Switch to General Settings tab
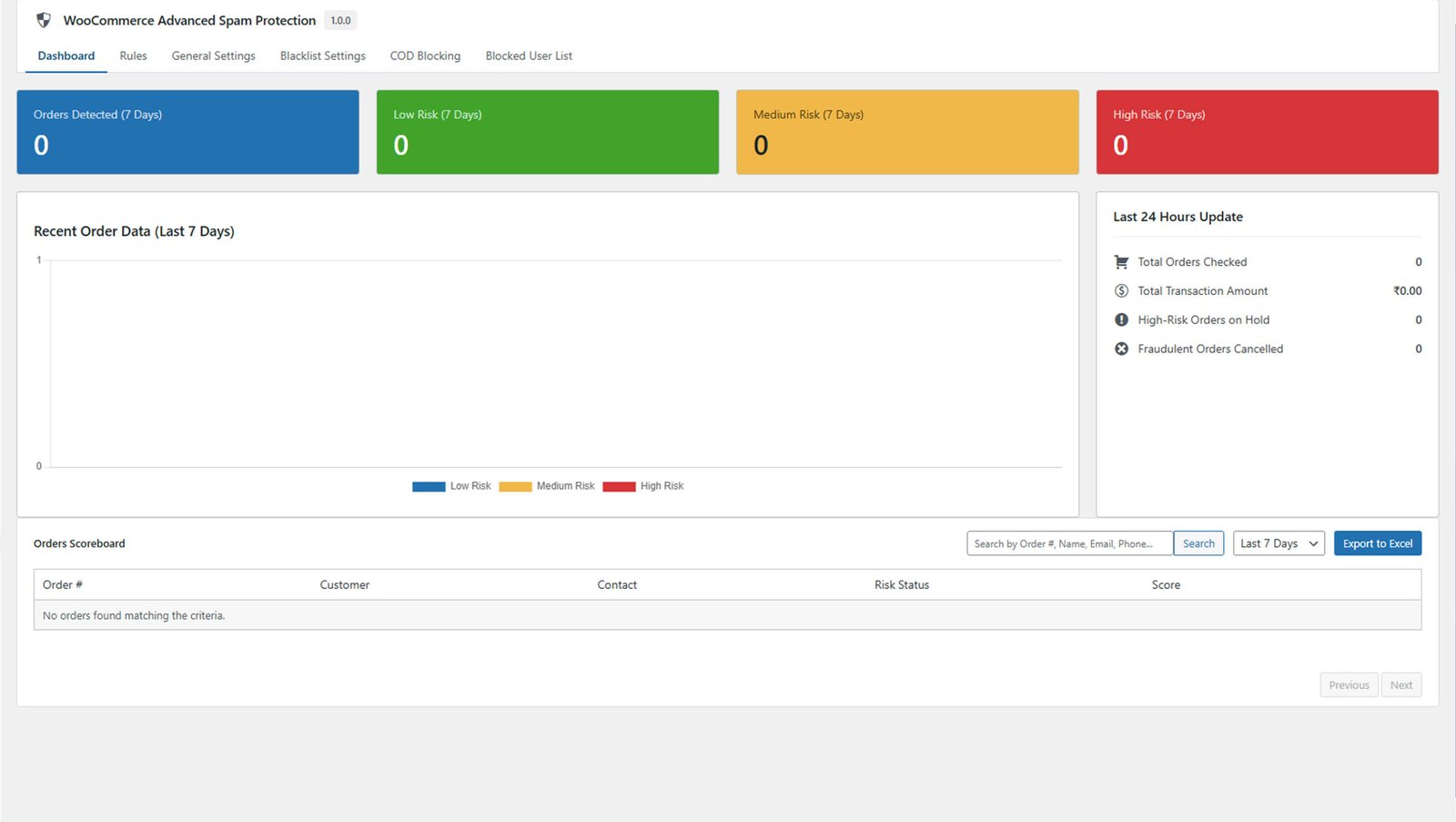The height and width of the screenshot is (822, 1456). pos(213,56)
